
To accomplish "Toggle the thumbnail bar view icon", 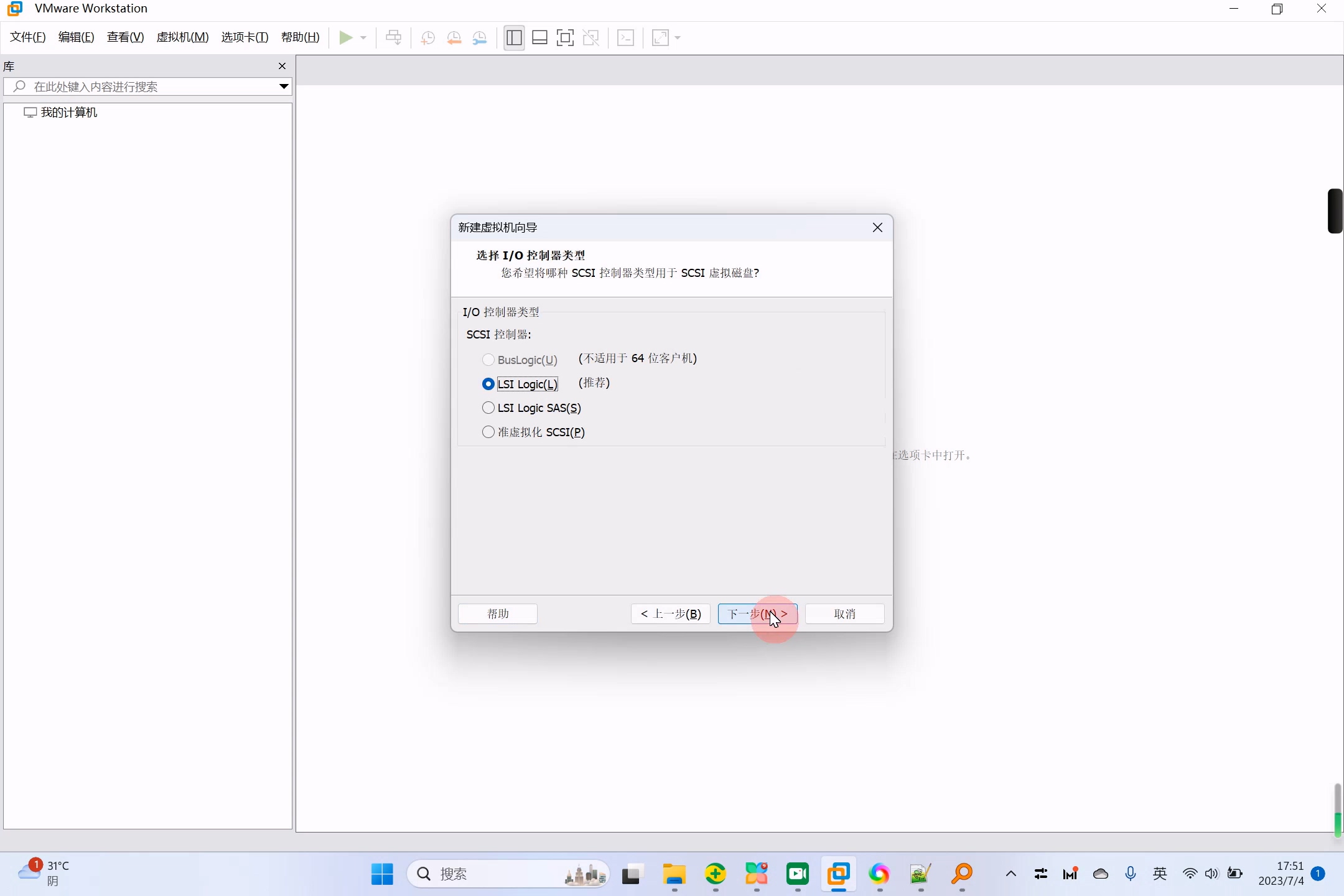I will coord(539,38).
